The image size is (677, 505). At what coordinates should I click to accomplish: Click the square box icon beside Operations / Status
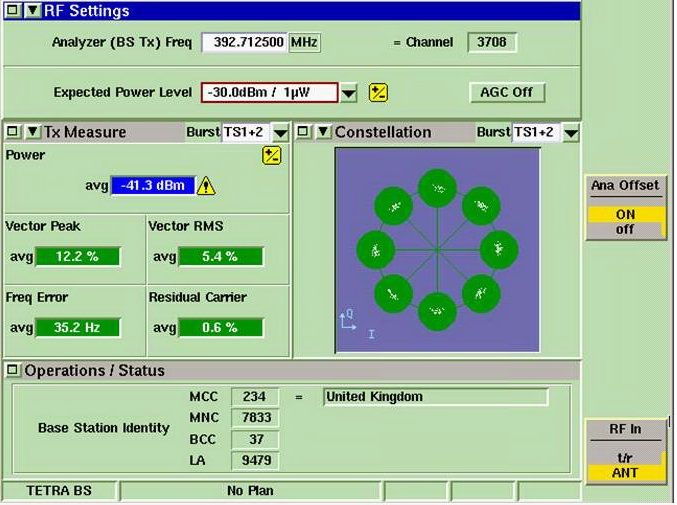[13, 370]
